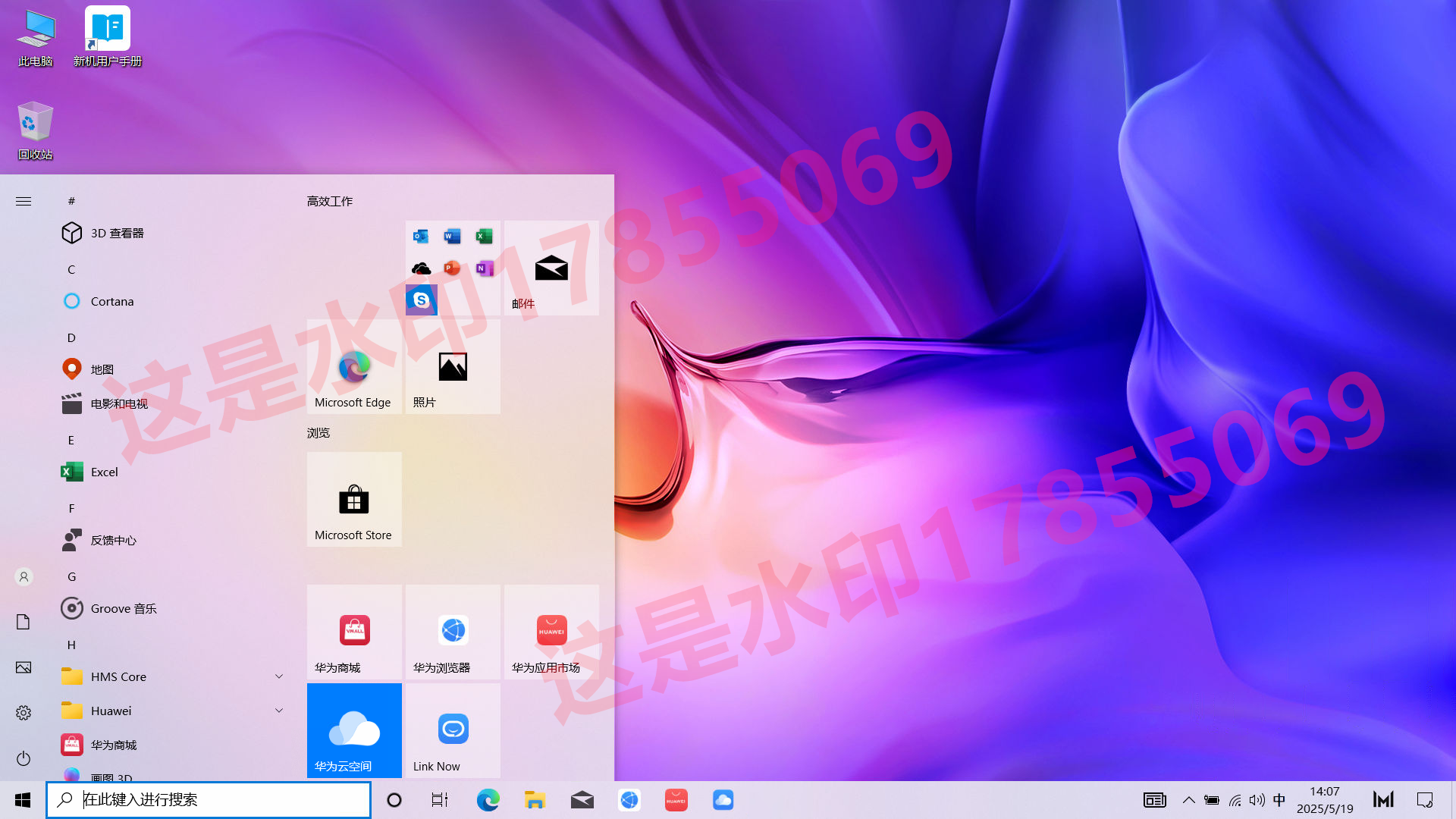The image size is (1456, 819).
Task: Open Groove Music from the app list
Action: (123, 608)
